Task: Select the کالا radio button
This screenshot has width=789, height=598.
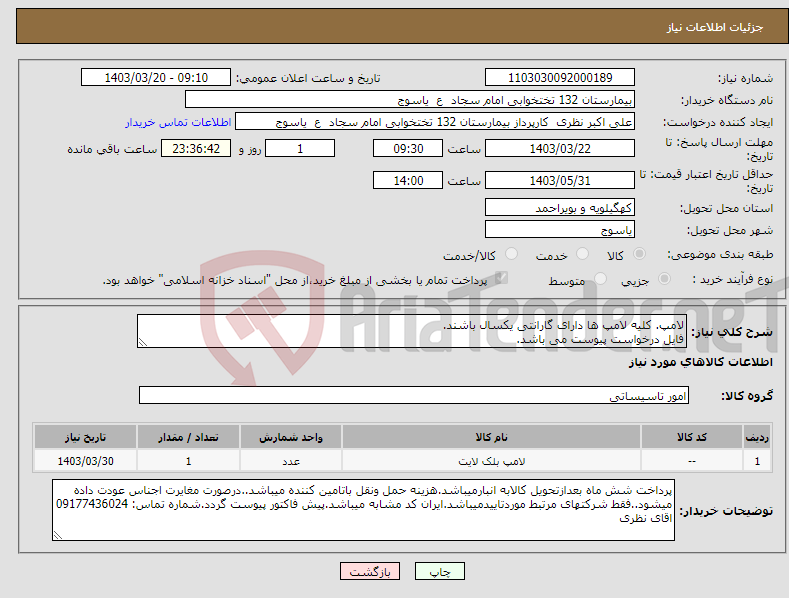Action: 639,254
